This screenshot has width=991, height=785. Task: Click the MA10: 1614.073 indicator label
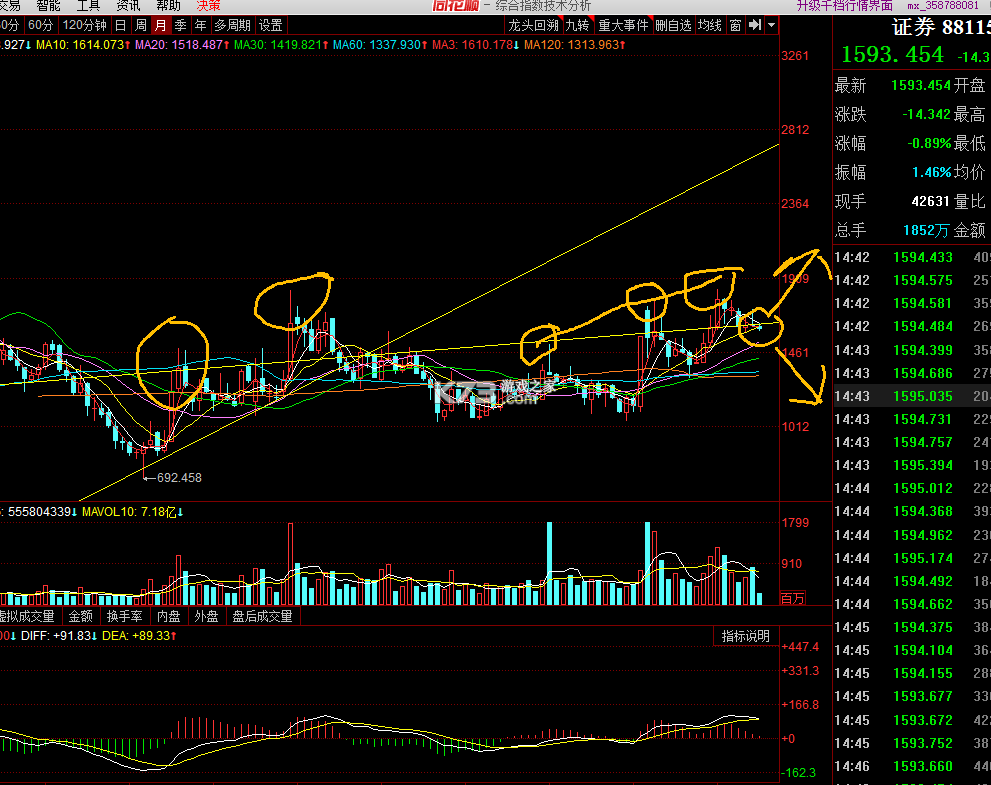(83, 45)
